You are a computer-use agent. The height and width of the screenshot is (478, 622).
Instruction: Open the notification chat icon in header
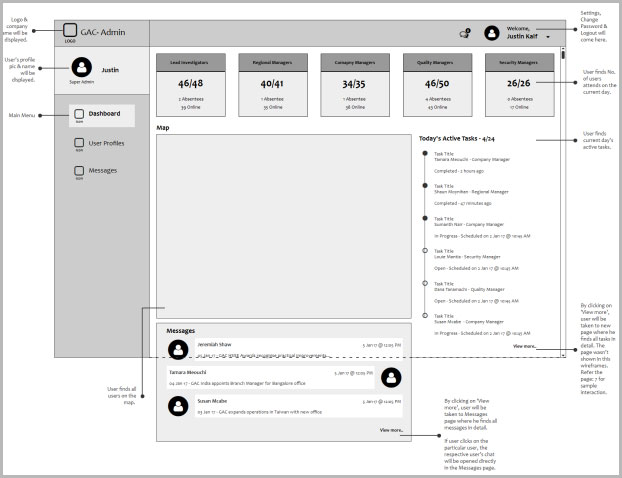click(465, 33)
